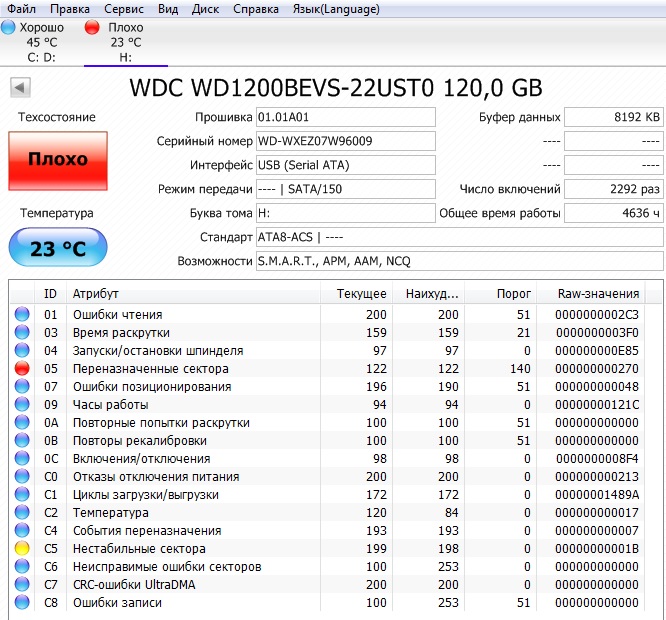Sort by the ID column header
The image size is (666, 620).
[50, 293]
